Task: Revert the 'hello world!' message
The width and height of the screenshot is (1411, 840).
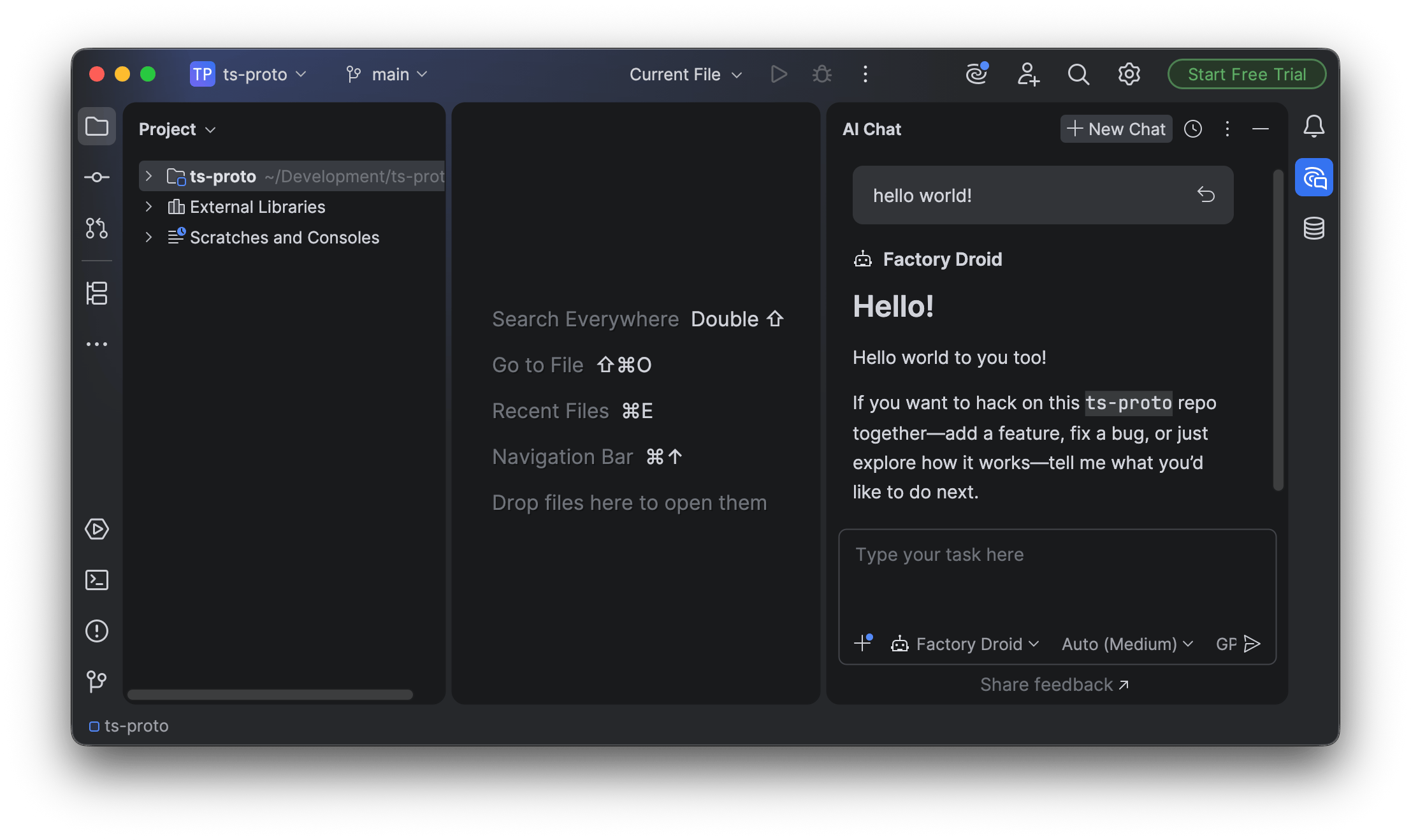Action: point(1206,194)
